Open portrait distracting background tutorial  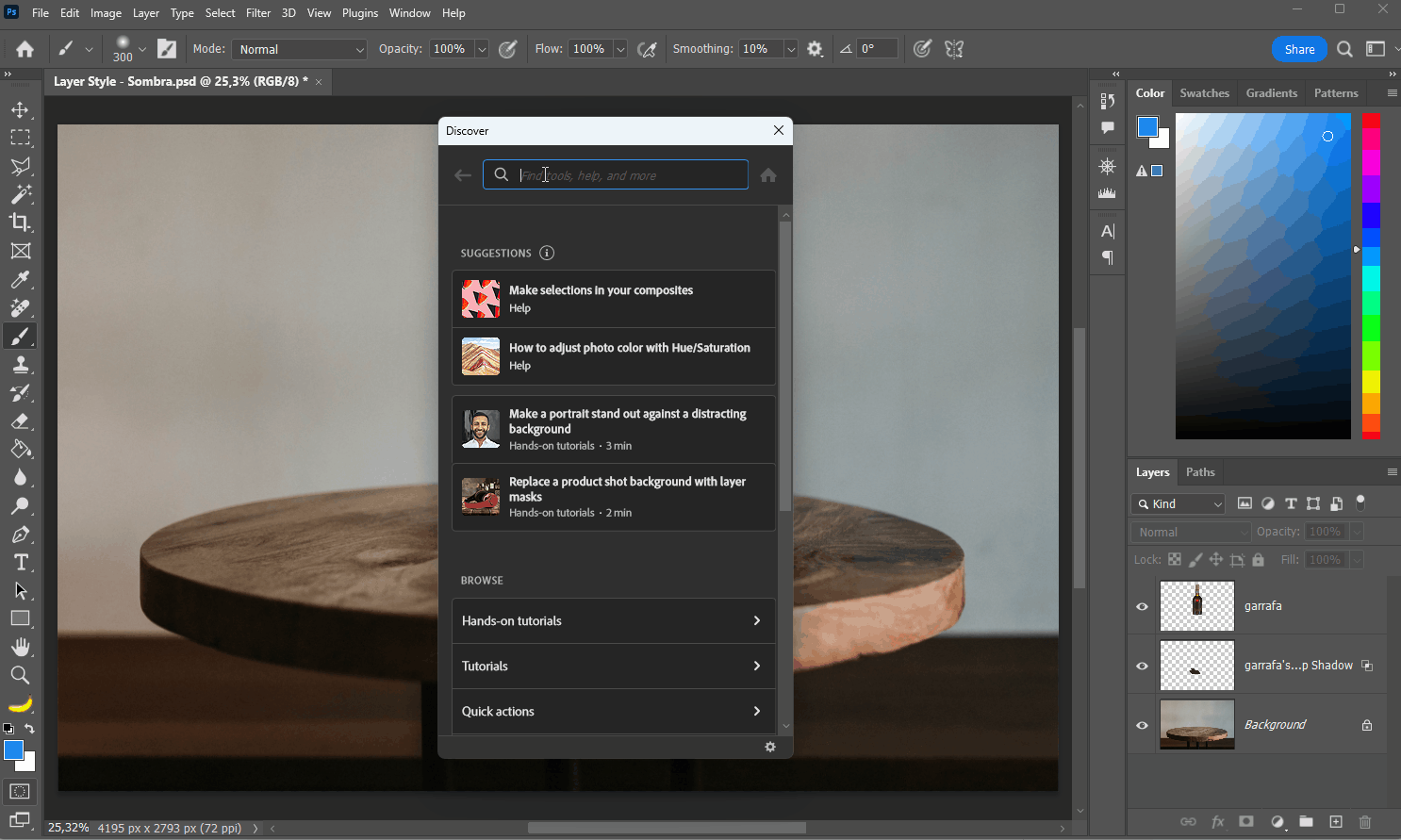point(614,429)
